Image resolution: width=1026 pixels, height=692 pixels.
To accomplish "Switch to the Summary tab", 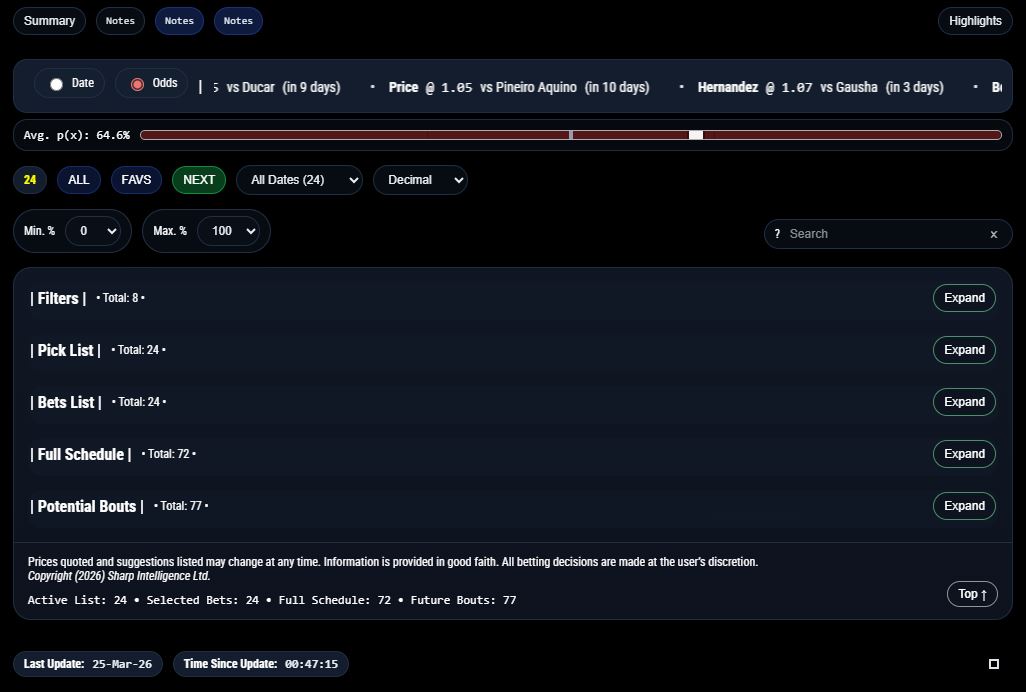I will pyautogui.click(x=49, y=21).
